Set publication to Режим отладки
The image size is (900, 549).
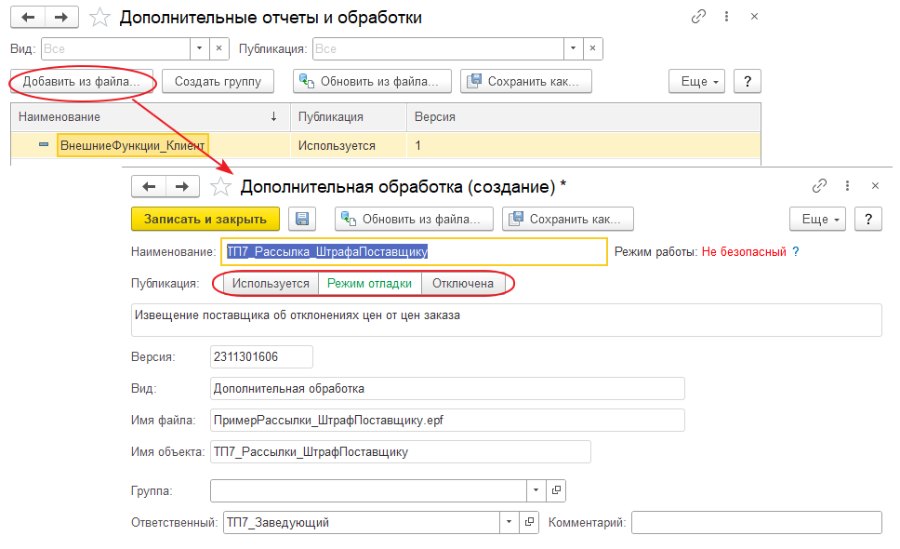click(x=370, y=284)
